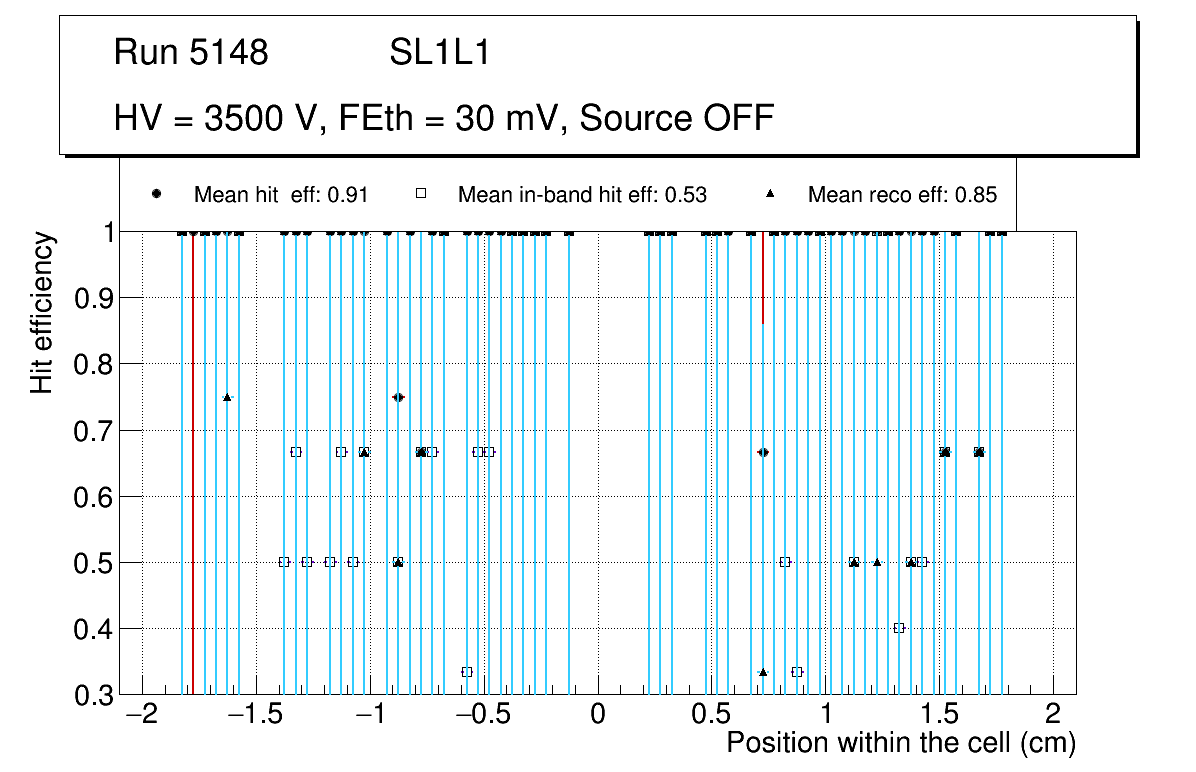Click the '0' tick label on the x-axis
Screen dimensions: 1196x772
[x=597, y=714]
